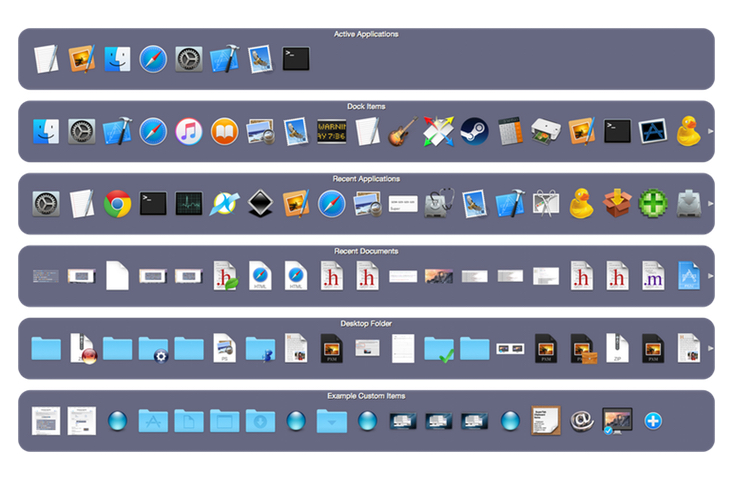
Task: Open System Preferences in Active Applications row
Action: pos(189,59)
